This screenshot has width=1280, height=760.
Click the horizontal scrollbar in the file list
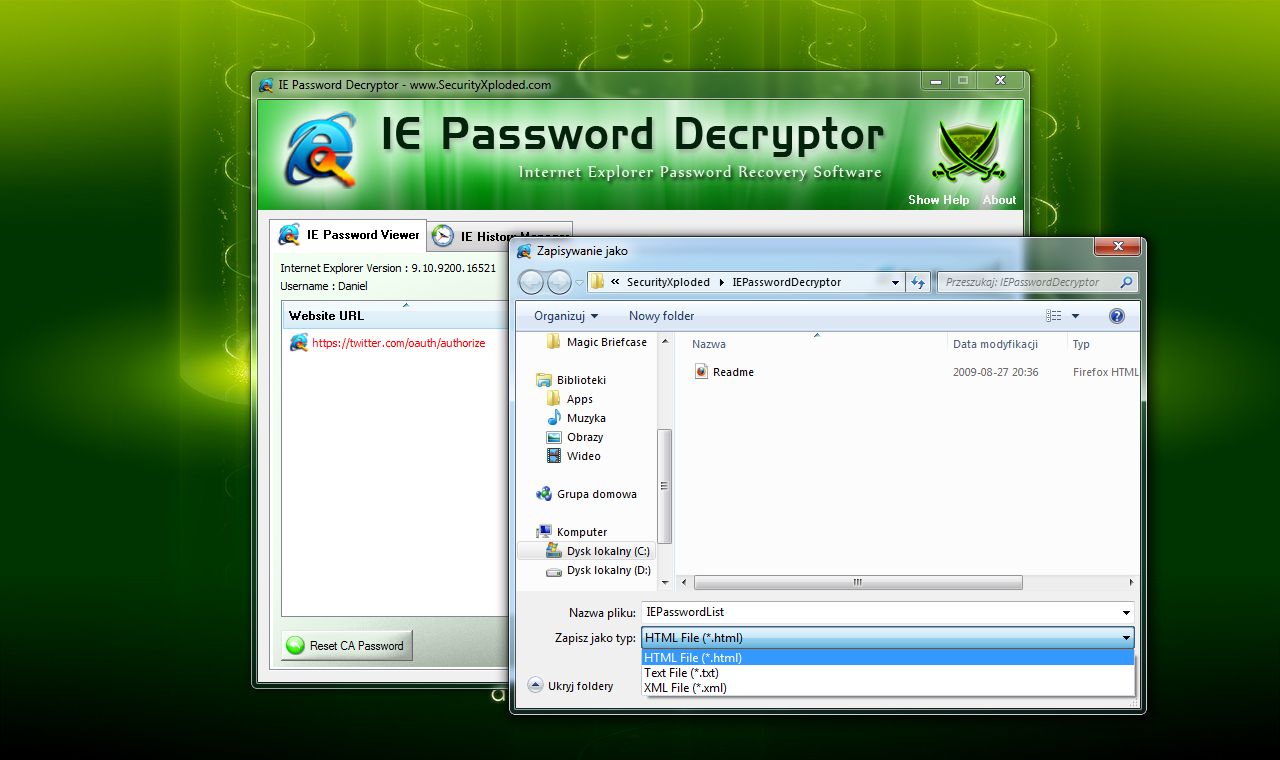858,582
